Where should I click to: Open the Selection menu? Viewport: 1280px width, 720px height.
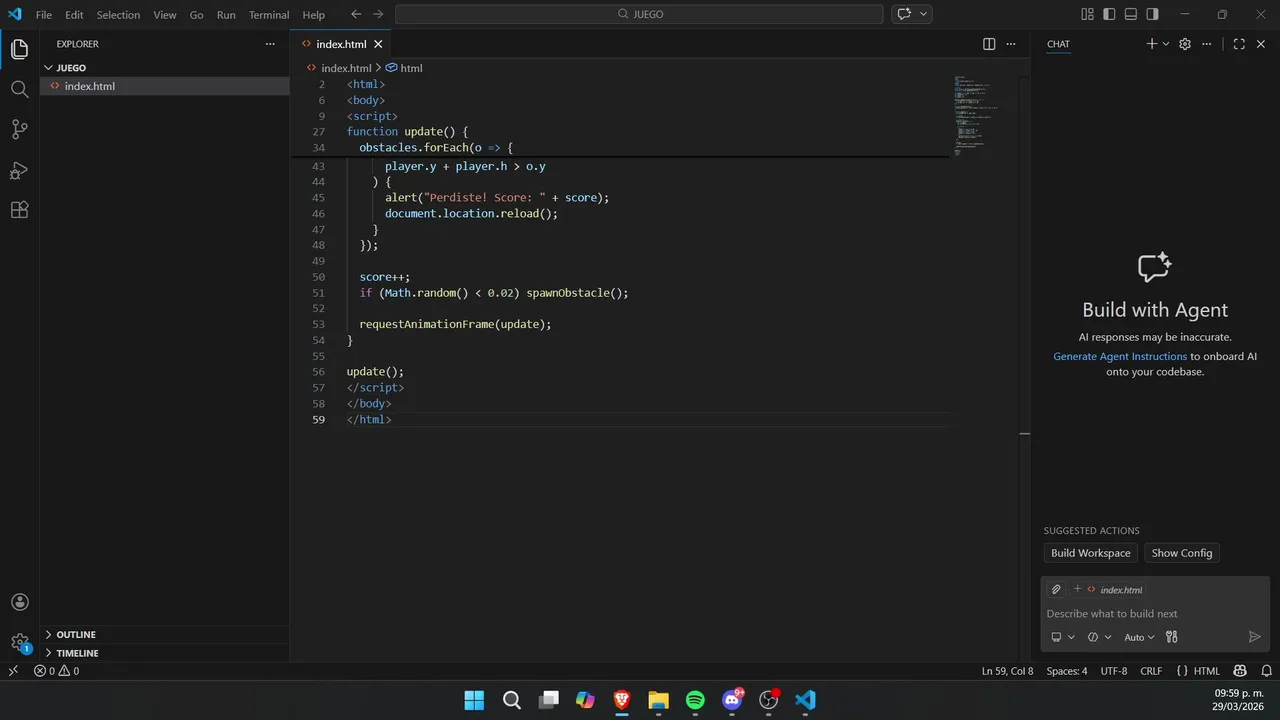pyautogui.click(x=118, y=15)
